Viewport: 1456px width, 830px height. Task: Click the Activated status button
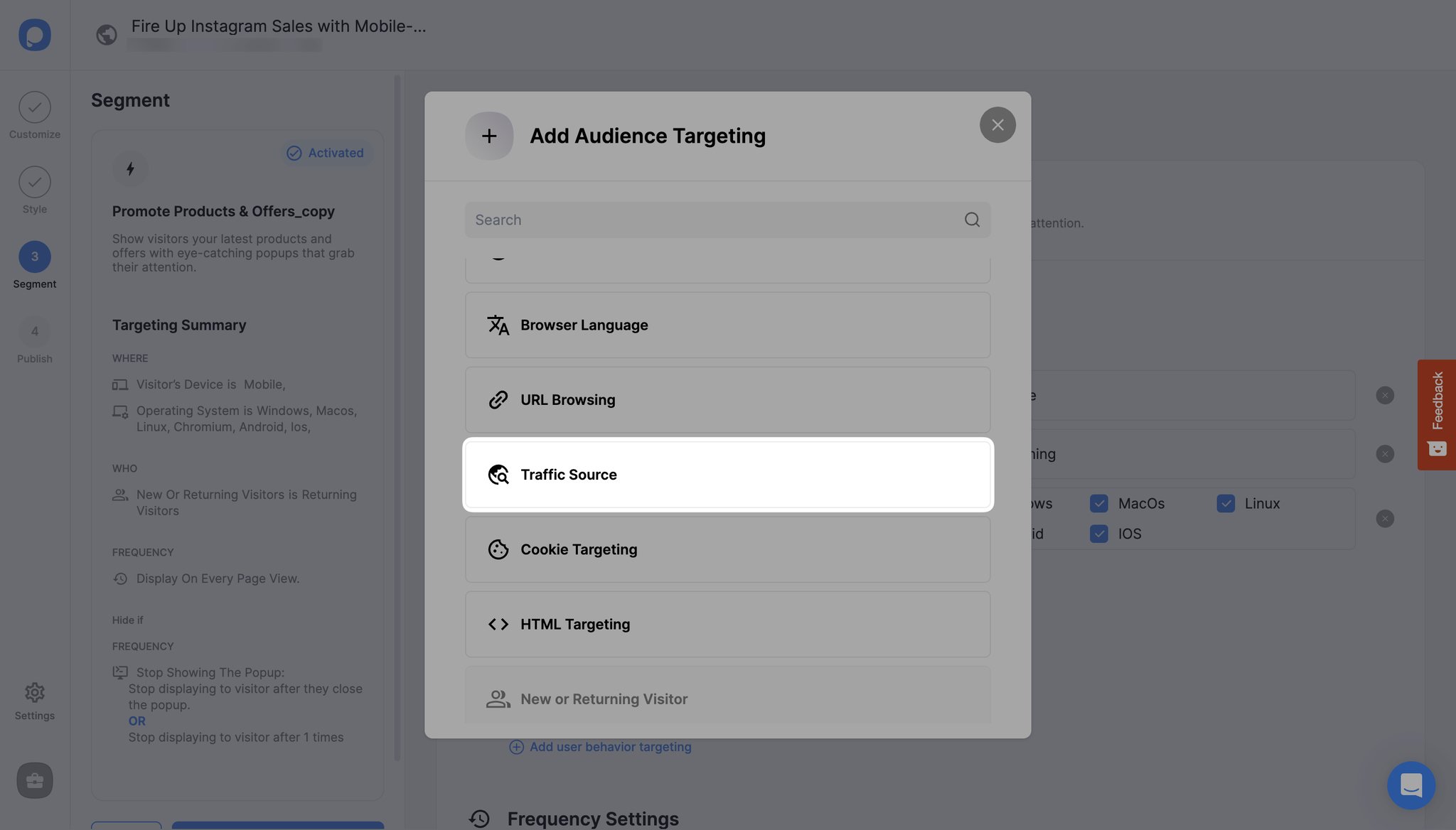click(x=326, y=152)
